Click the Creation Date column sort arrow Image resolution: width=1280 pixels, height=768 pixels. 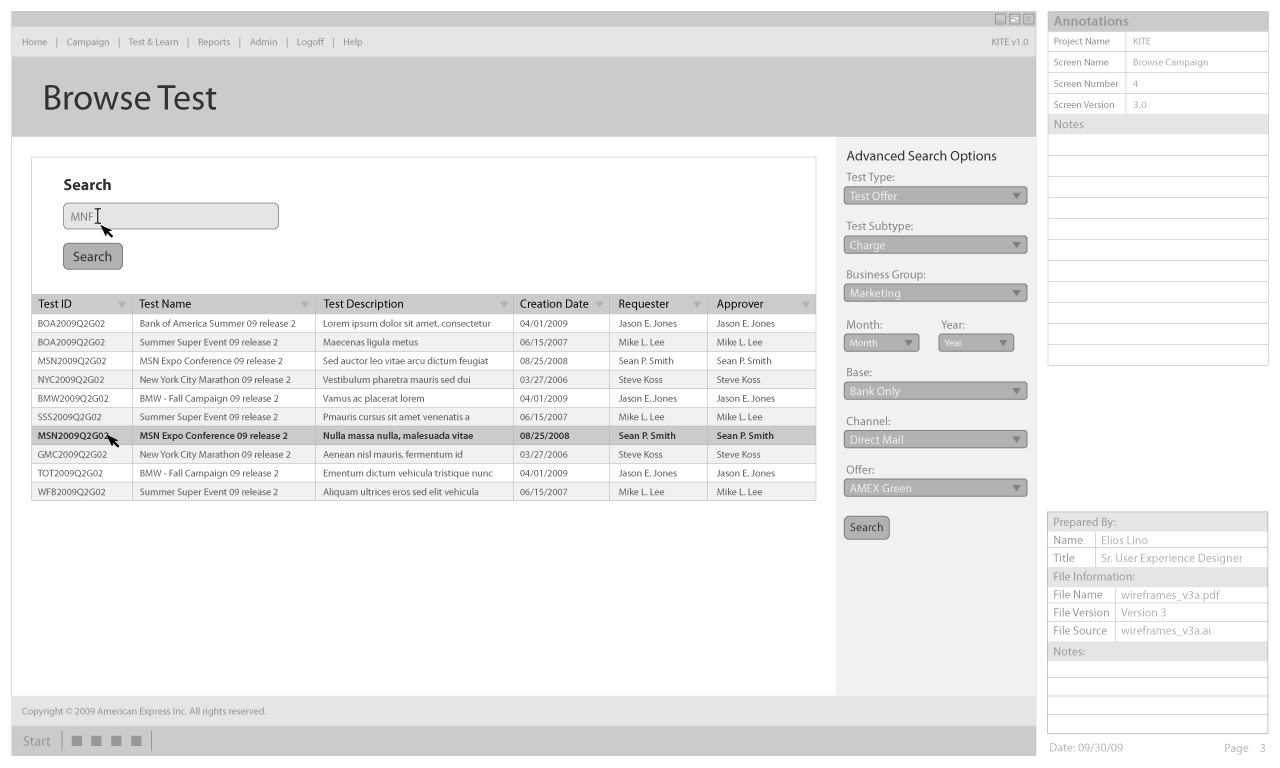600,304
